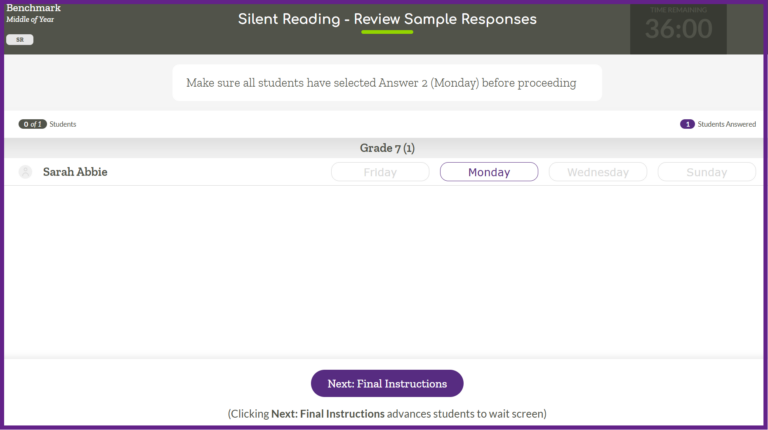Choose the Wednesday answer option
768x430 pixels.
(598, 172)
